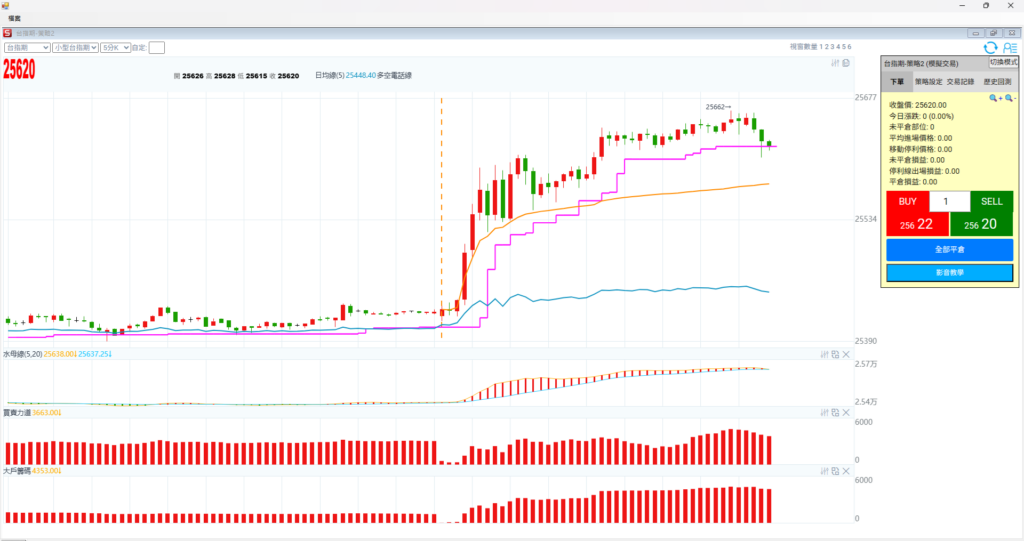The width and height of the screenshot is (1024, 541).
Task: Expand the 台指期 product dropdown
Action: coord(28,47)
